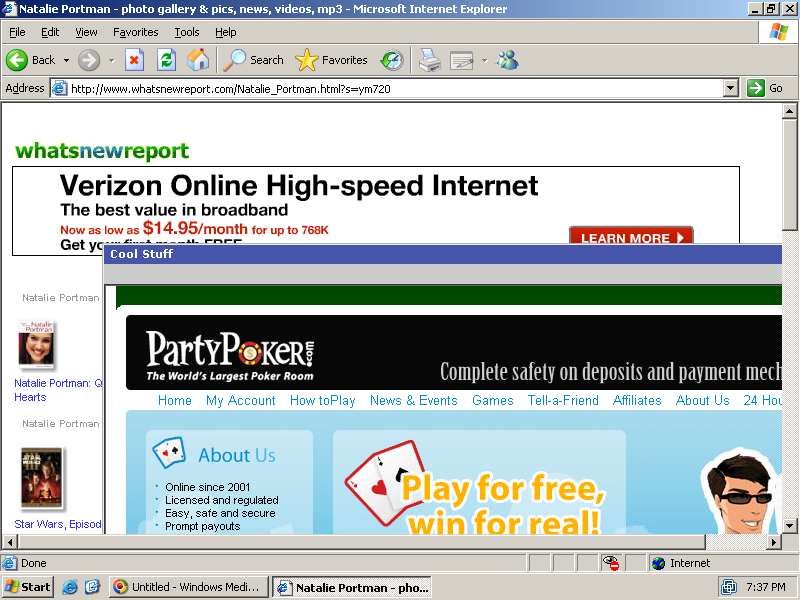This screenshot has height=600, width=800.
Task: Refresh the page with the green arrows icon
Action: [x=166, y=60]
